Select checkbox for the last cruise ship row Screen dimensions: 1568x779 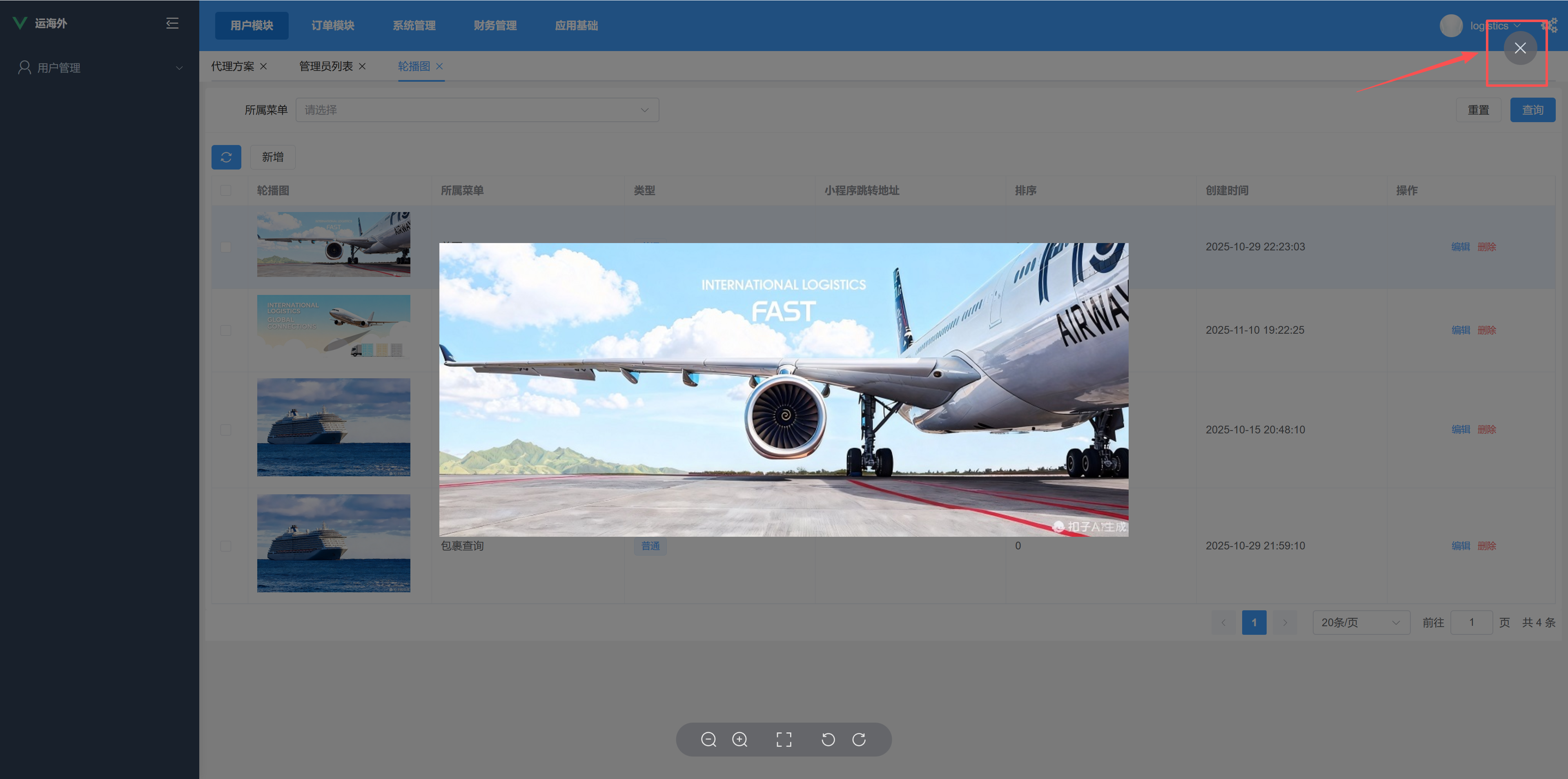pyautogui.click(x=226, y=546)
